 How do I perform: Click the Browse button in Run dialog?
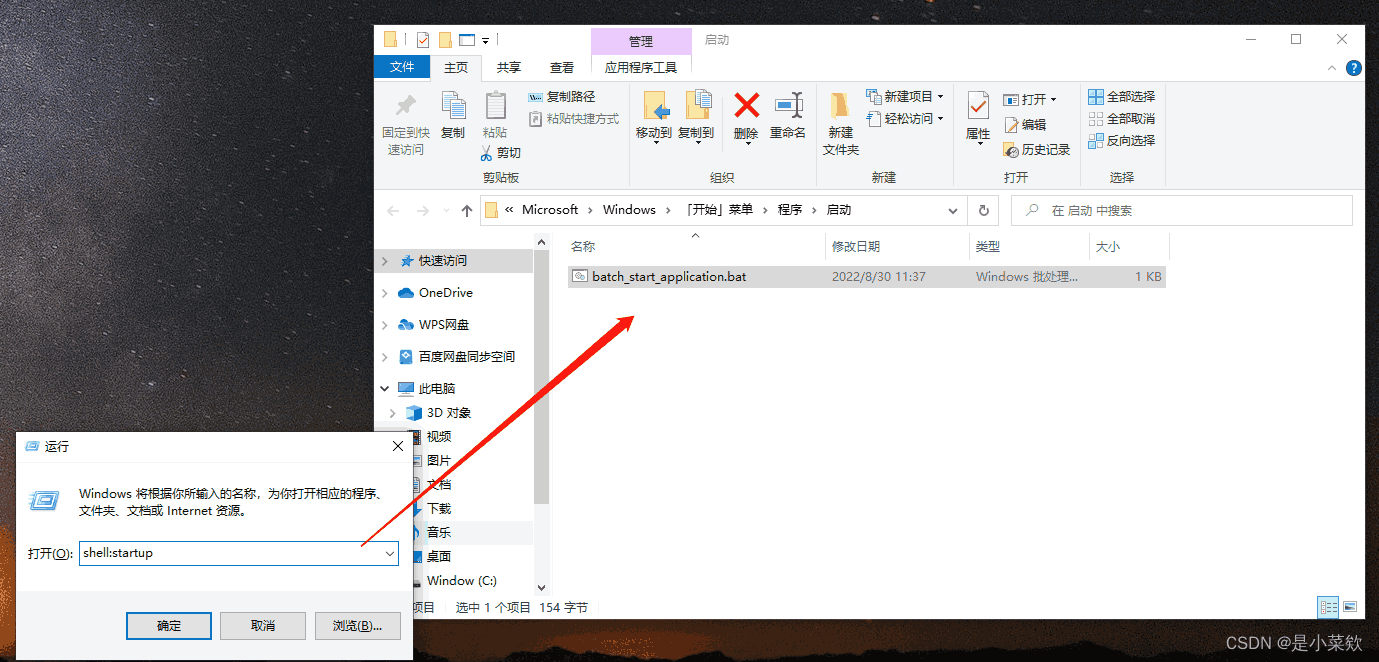point(357,626)
